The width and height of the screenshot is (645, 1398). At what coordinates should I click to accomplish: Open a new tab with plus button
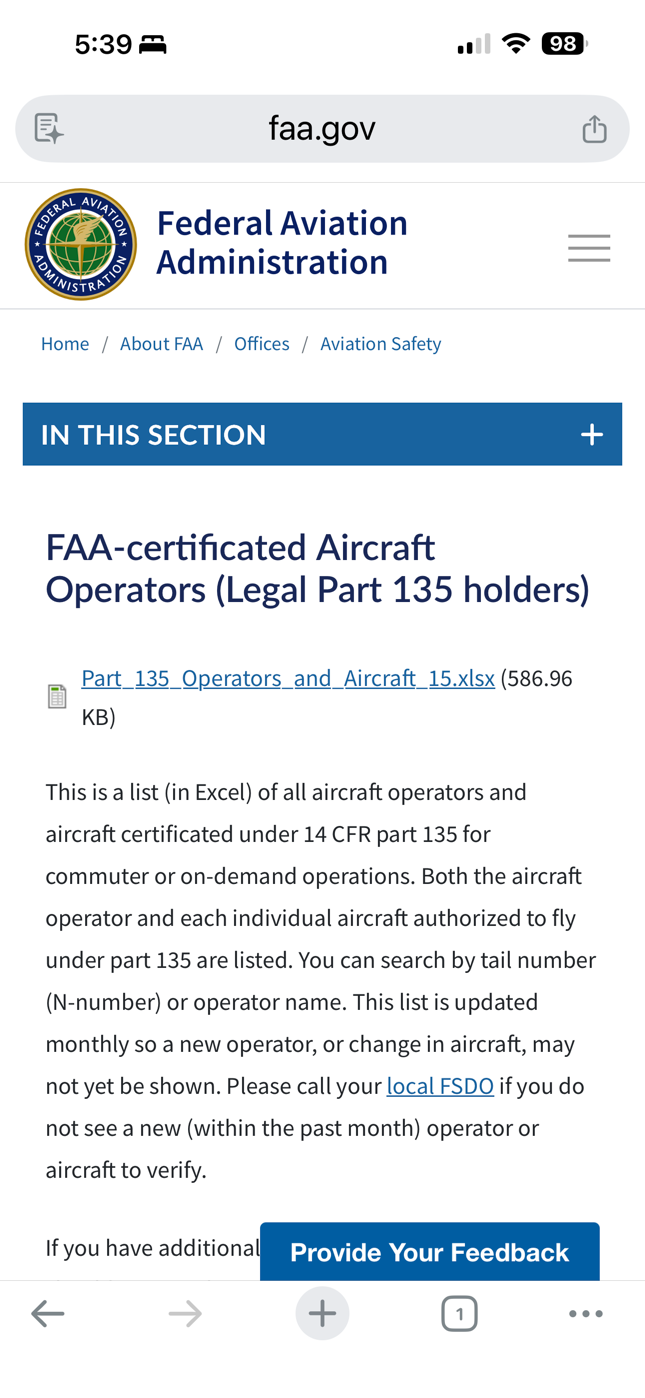(x=322, y=1314)
